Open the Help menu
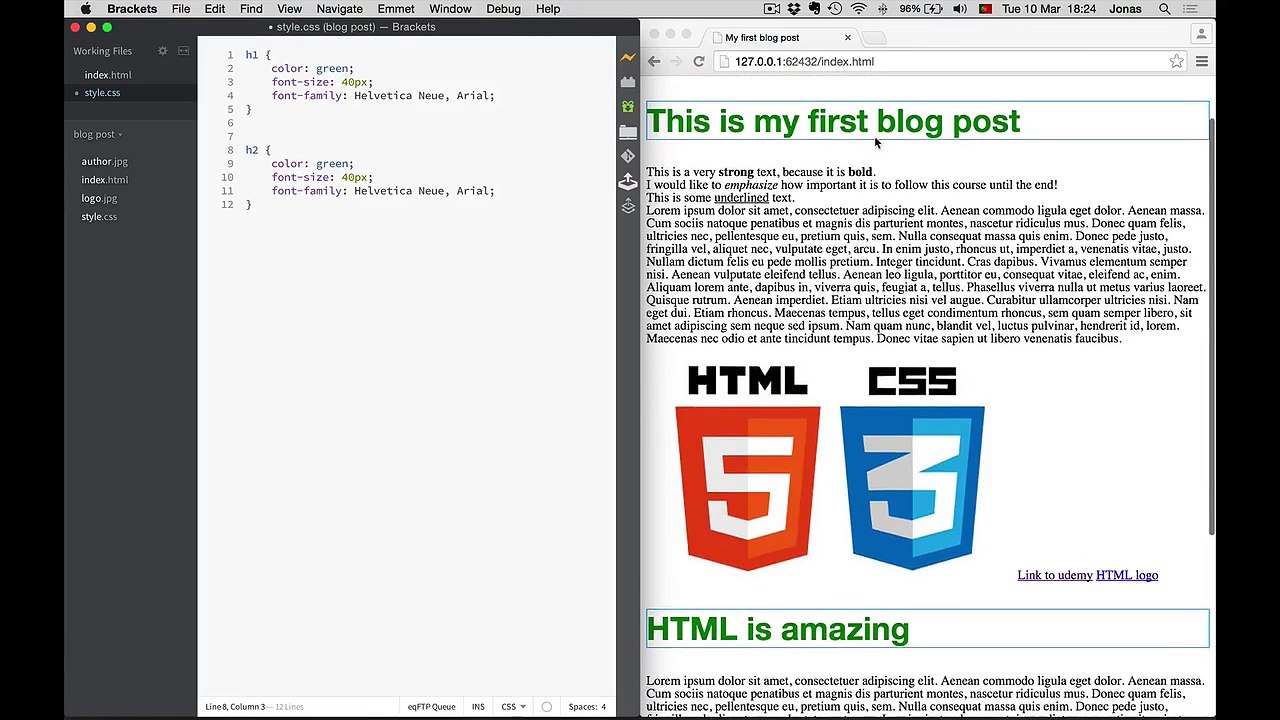Screen dimensions: 1280x720 click(548, 9)
